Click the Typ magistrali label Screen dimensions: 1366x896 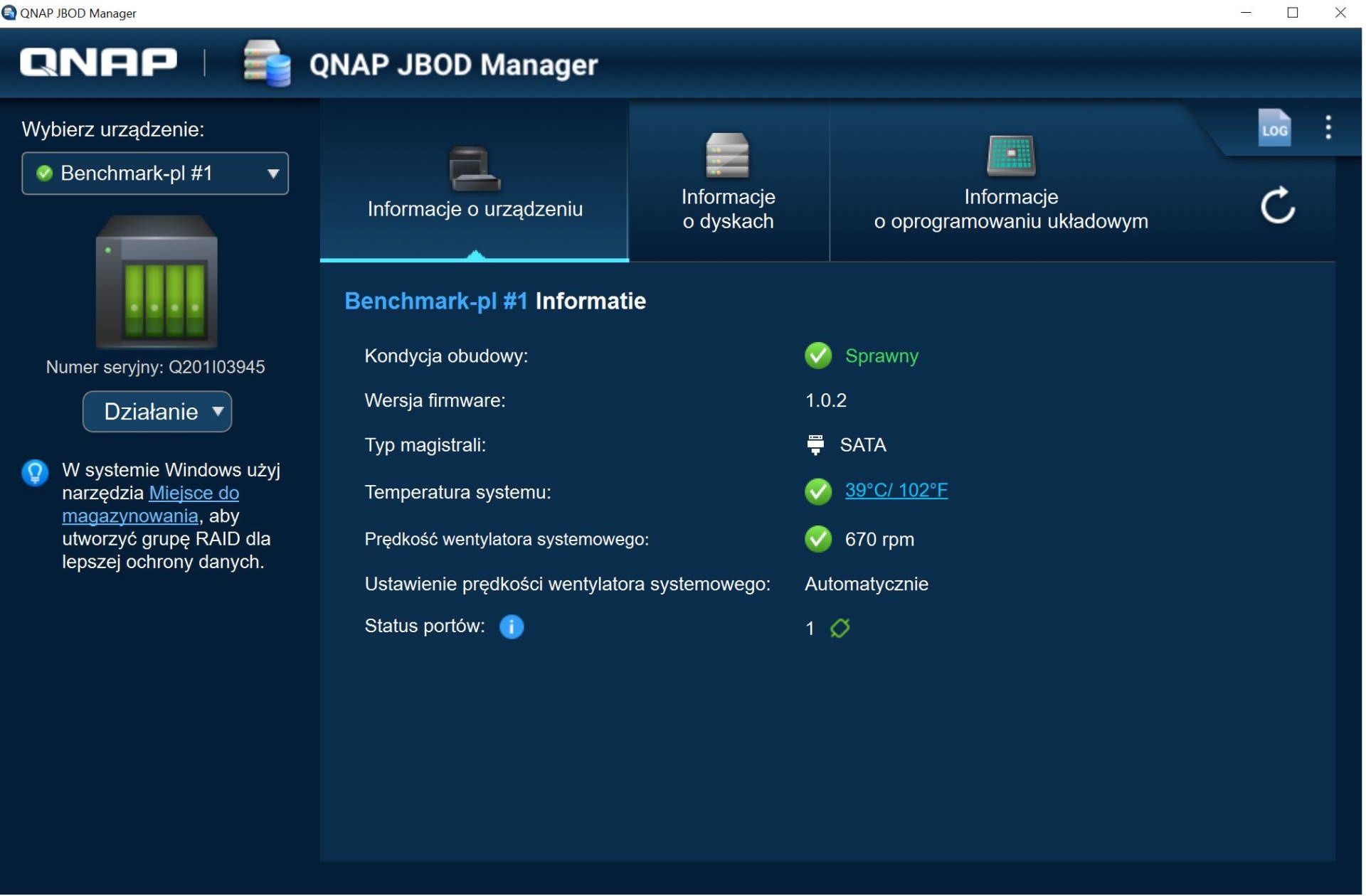[426, 446]
